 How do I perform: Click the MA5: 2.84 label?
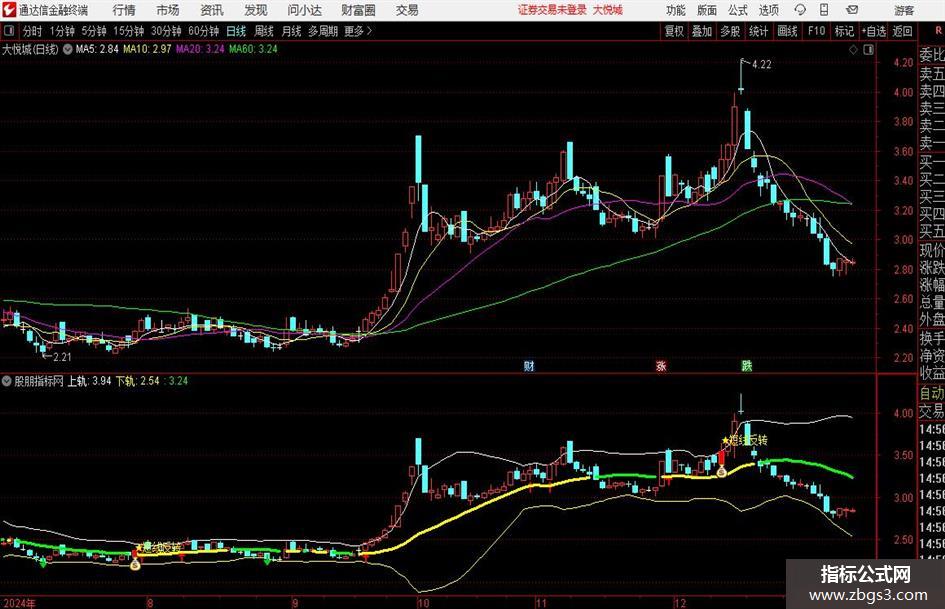click(97, 49)
